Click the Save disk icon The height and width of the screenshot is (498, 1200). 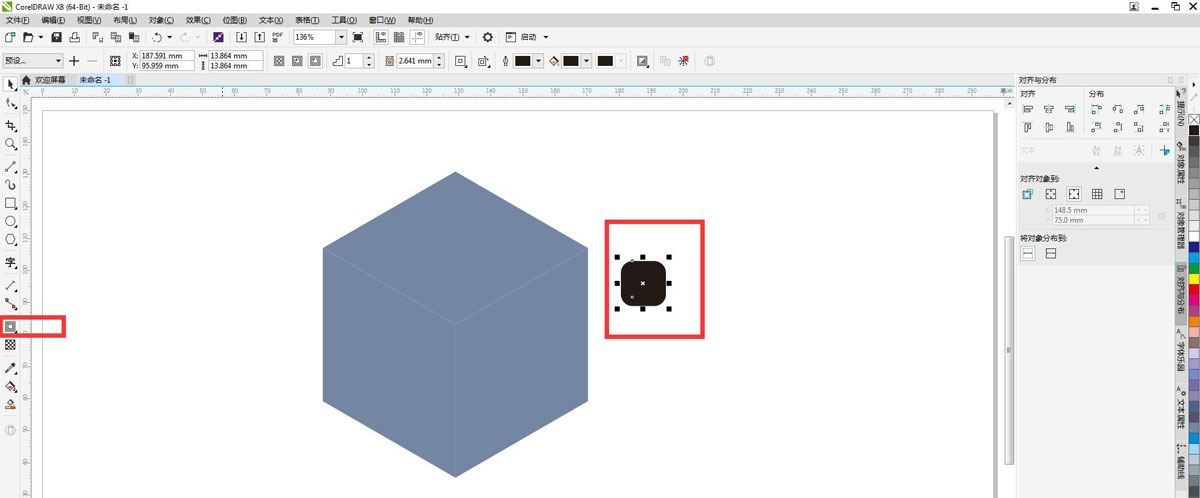click(55, 37)
